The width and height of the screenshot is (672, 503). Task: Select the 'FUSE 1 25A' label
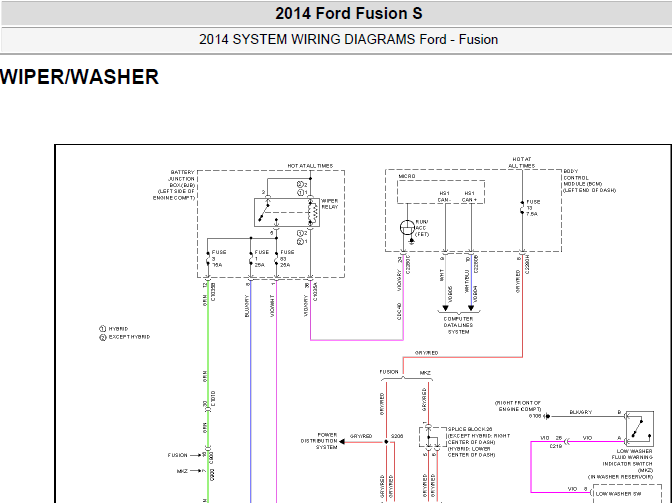point(261,259)
